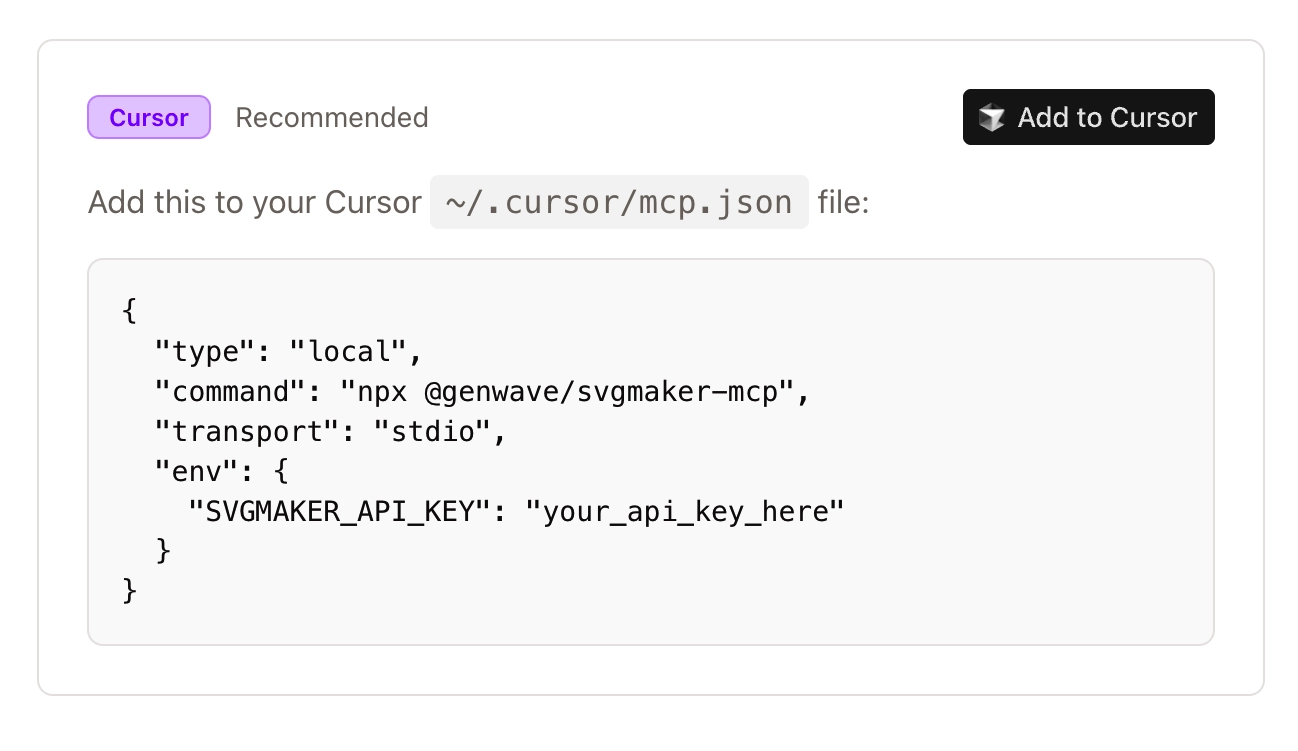
Task: Expand the env object in the JSON
Action: pos(186,470)
